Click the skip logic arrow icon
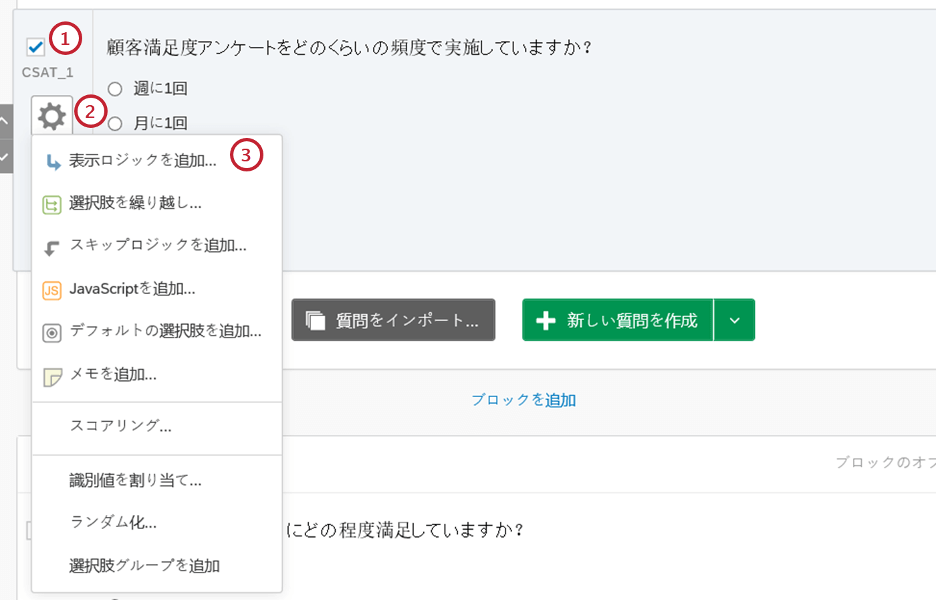This screenshot has width=936, height=600. point(52,248)
